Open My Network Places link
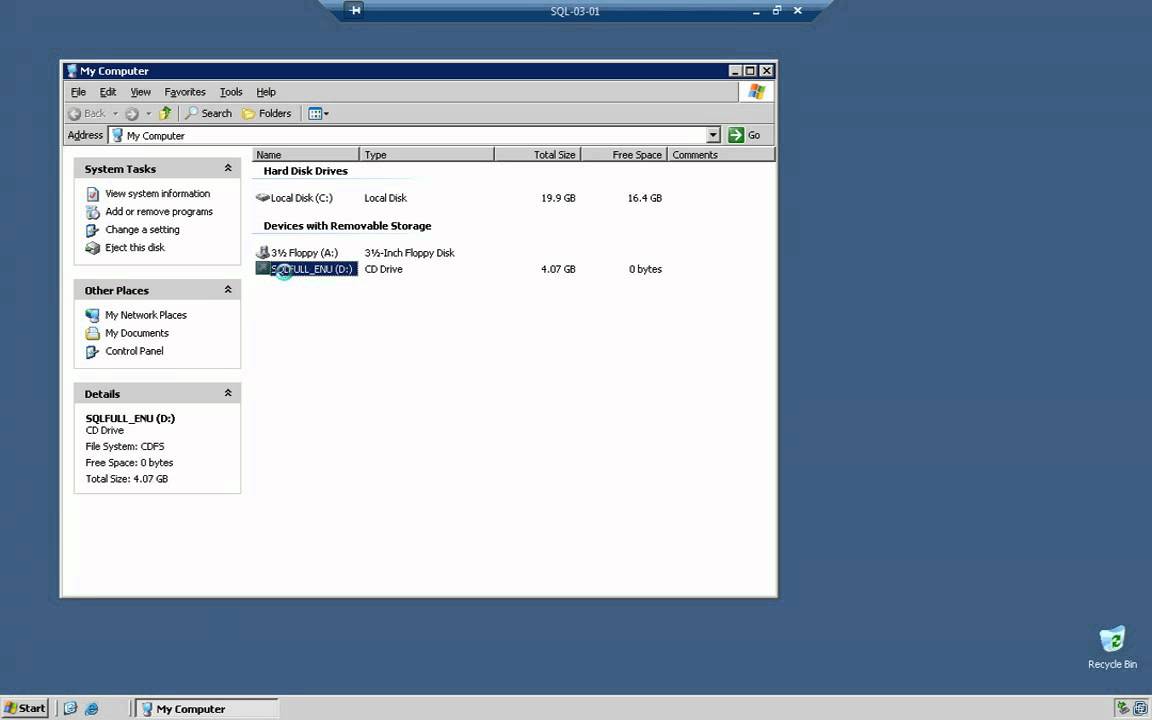This screenshot has height=720, width=1152. point(145,315)
